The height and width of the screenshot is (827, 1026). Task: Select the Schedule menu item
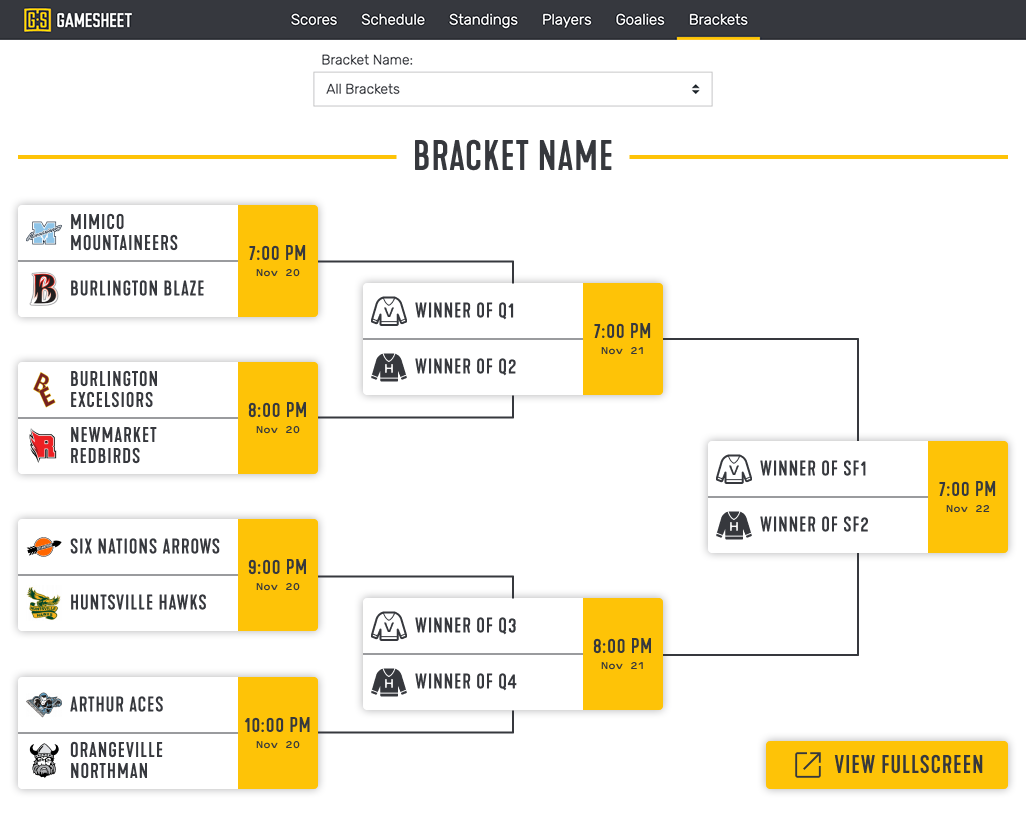(393, 19)
